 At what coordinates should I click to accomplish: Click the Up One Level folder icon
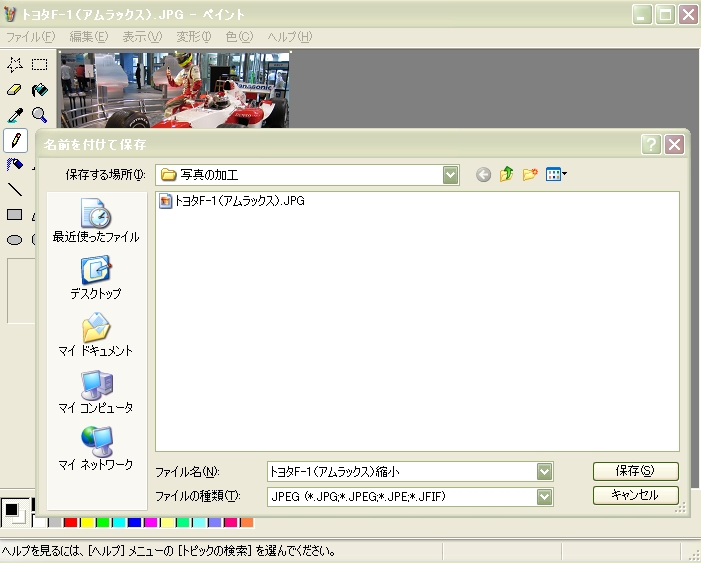(x=507, y=175)
